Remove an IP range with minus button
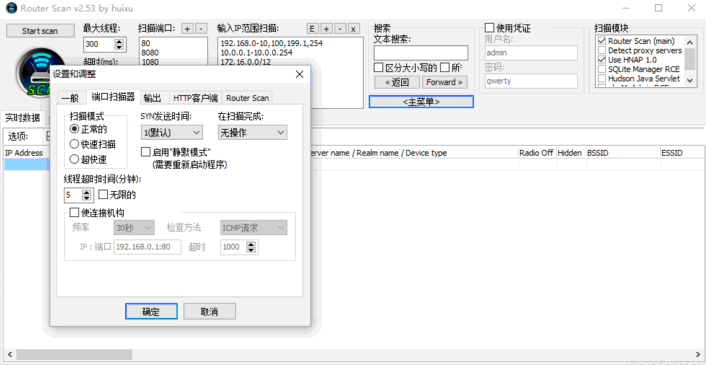This screenshot has width=706, height=365. click(340, 29)
